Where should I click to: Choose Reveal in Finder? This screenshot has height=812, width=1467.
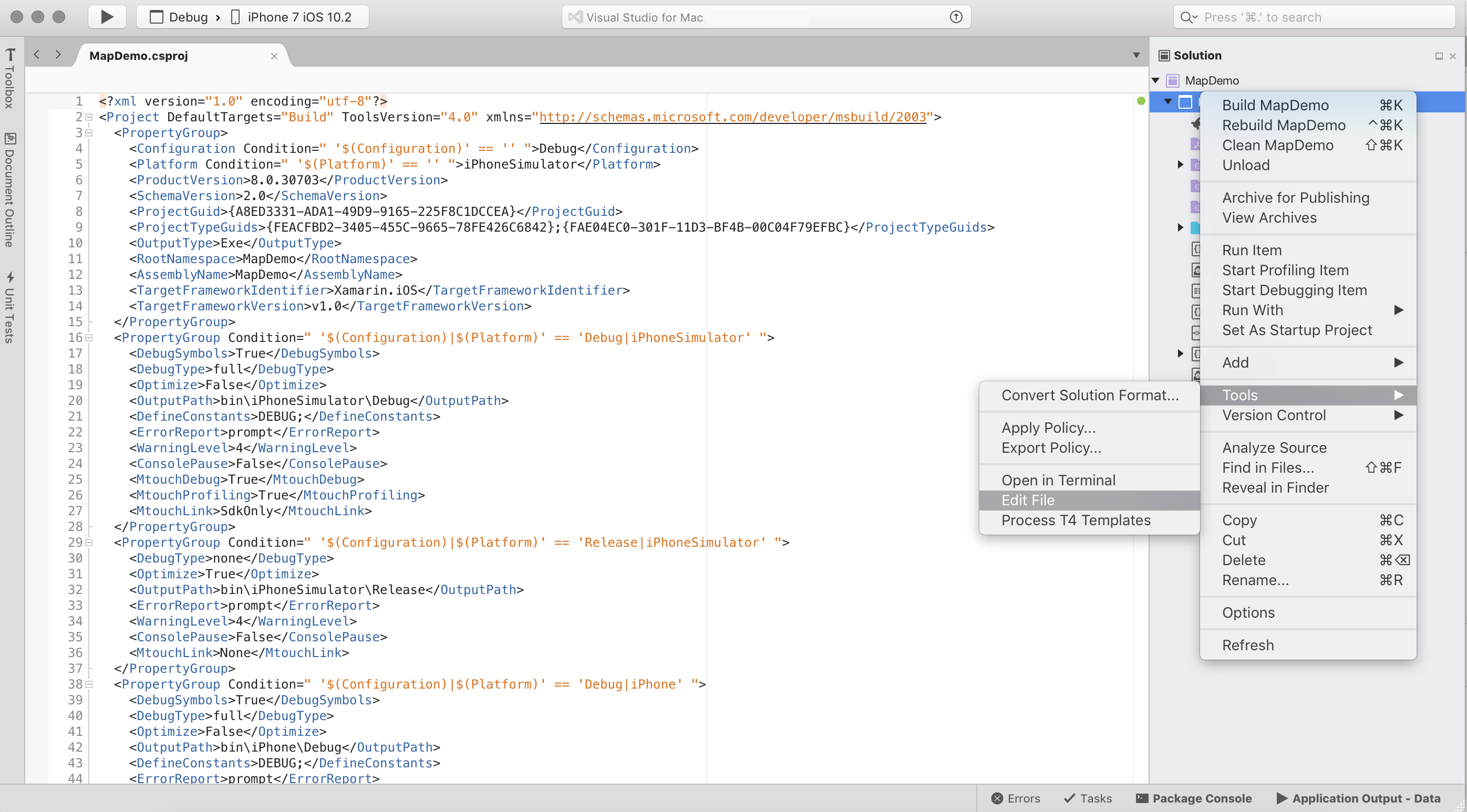click(1308, 487)
